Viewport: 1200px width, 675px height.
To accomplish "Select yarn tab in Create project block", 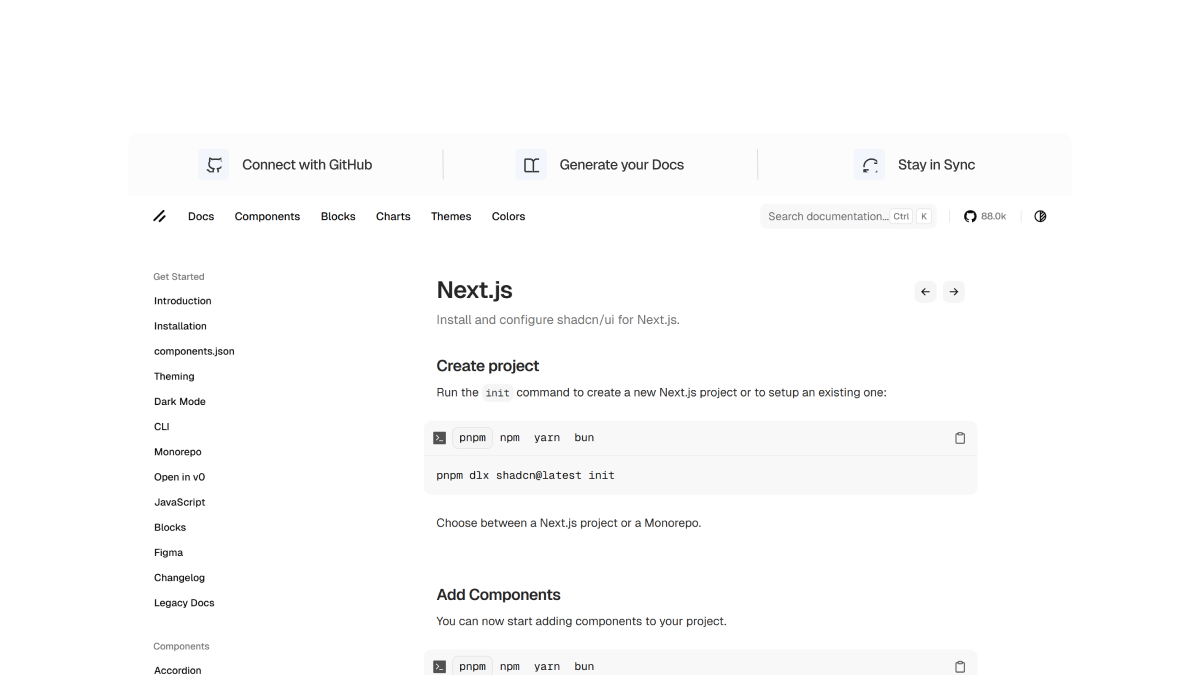I will click(547, 438).
